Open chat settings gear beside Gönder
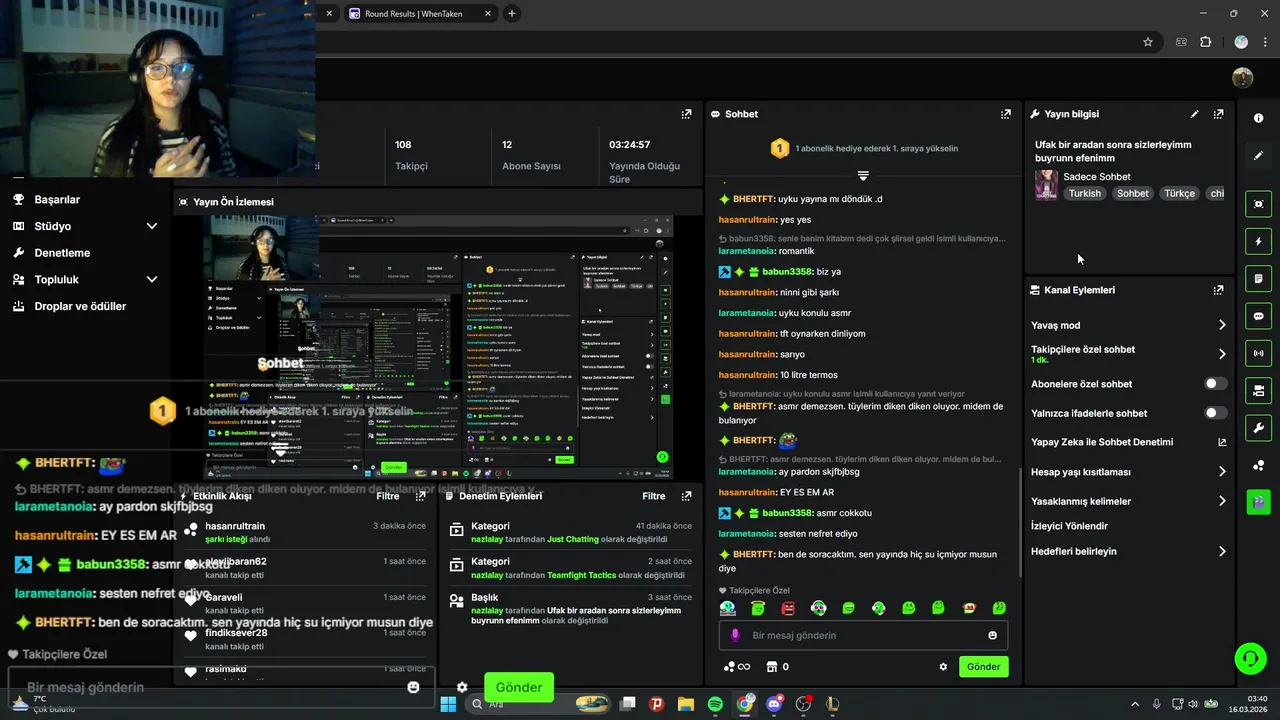 click(942, 667)
